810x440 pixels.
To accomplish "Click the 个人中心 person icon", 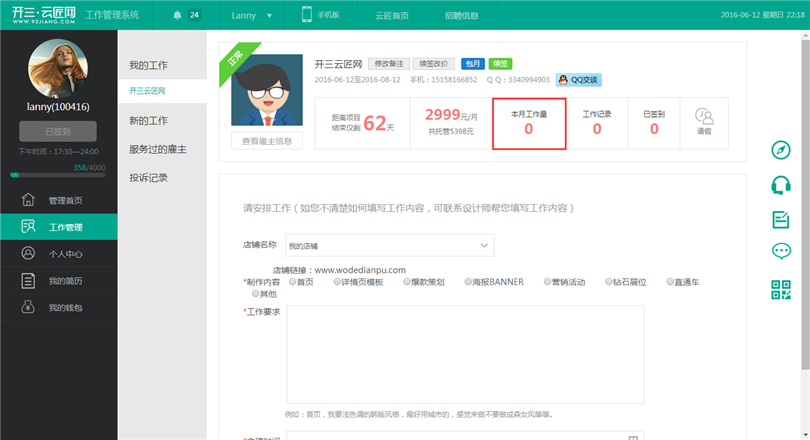I will [28, 253].
